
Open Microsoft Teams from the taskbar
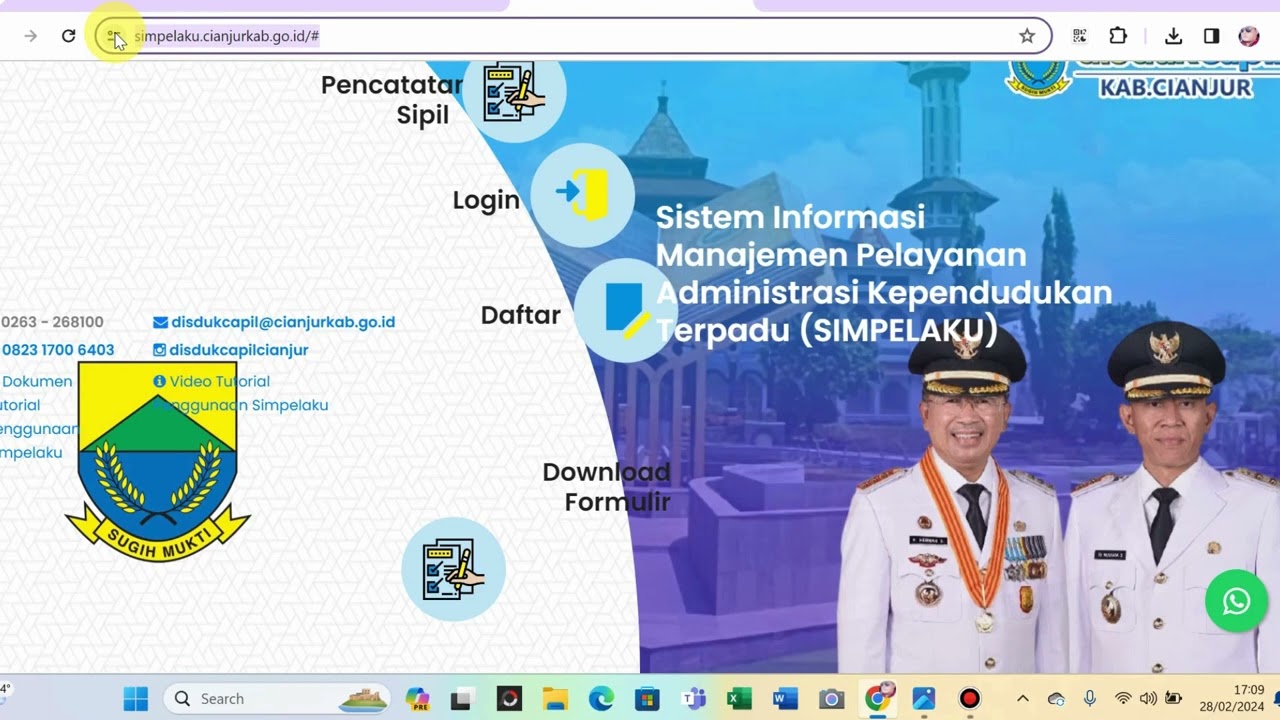pos(693,699)
